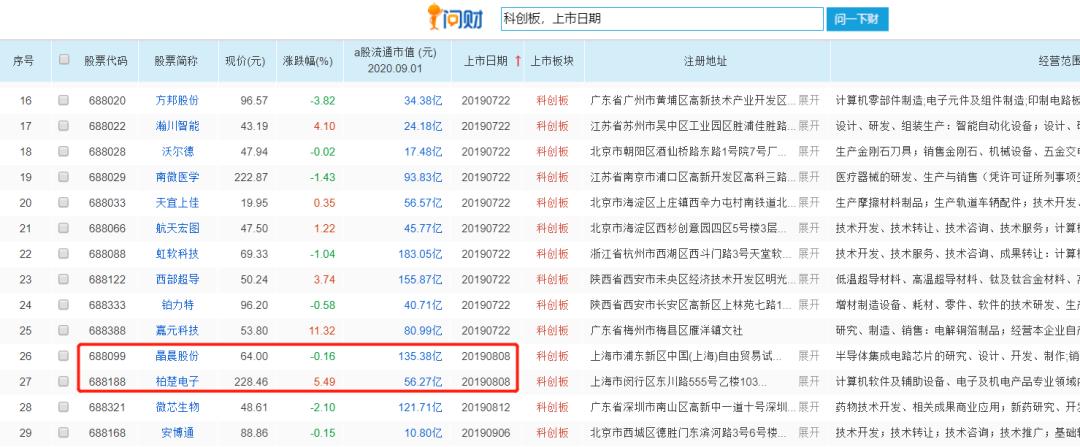
Task: Click 科创板 board cell in 方邦股份 row
Action: point(552,101)
